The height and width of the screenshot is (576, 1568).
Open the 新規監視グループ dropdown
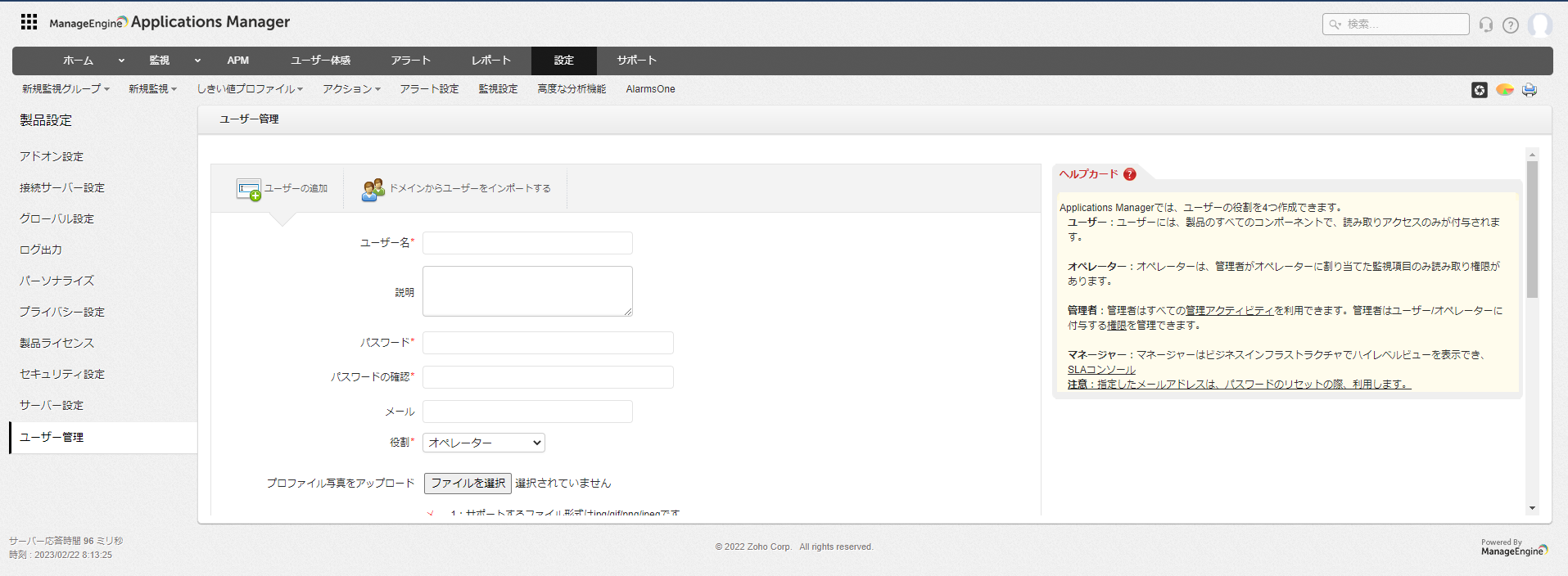pos(66,89)
